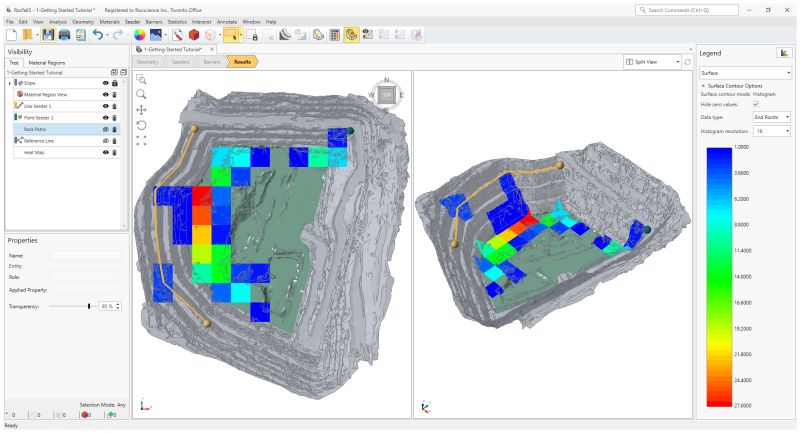Click the legend color gradient bar
The image size is (800, 433).
[x=719, y=276]
